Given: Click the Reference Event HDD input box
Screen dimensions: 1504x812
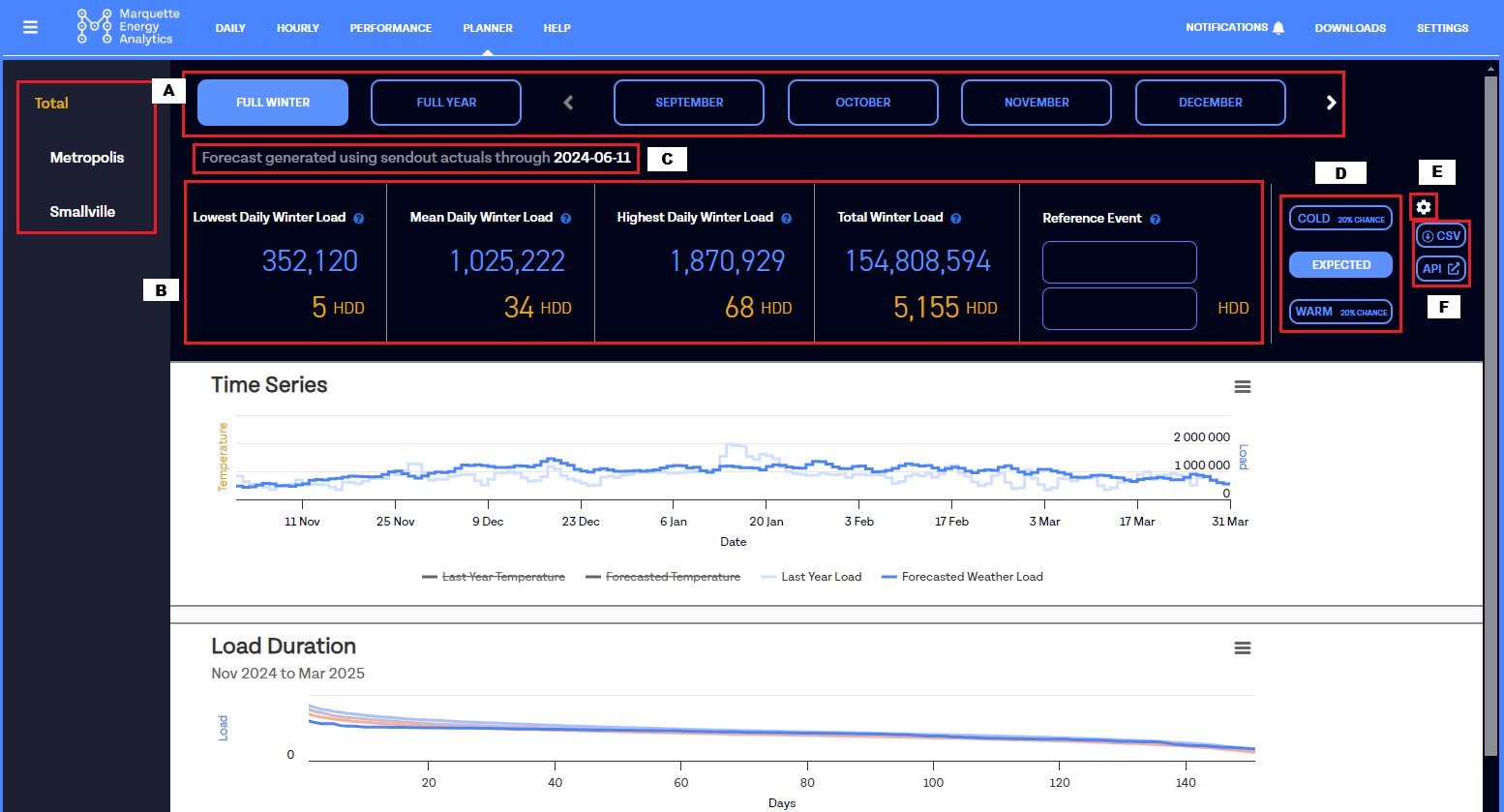Looking at the screenshot, I should (x=1120, y=309).
